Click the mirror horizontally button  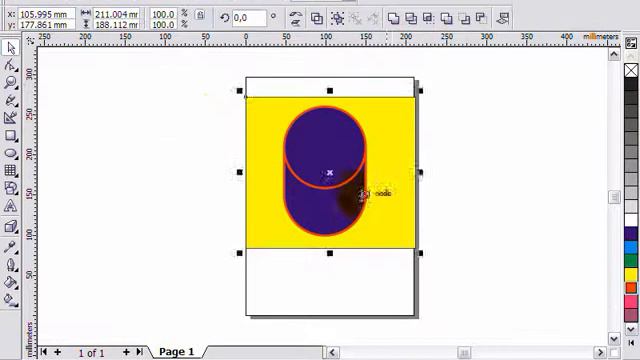click(x=296, y=14)
